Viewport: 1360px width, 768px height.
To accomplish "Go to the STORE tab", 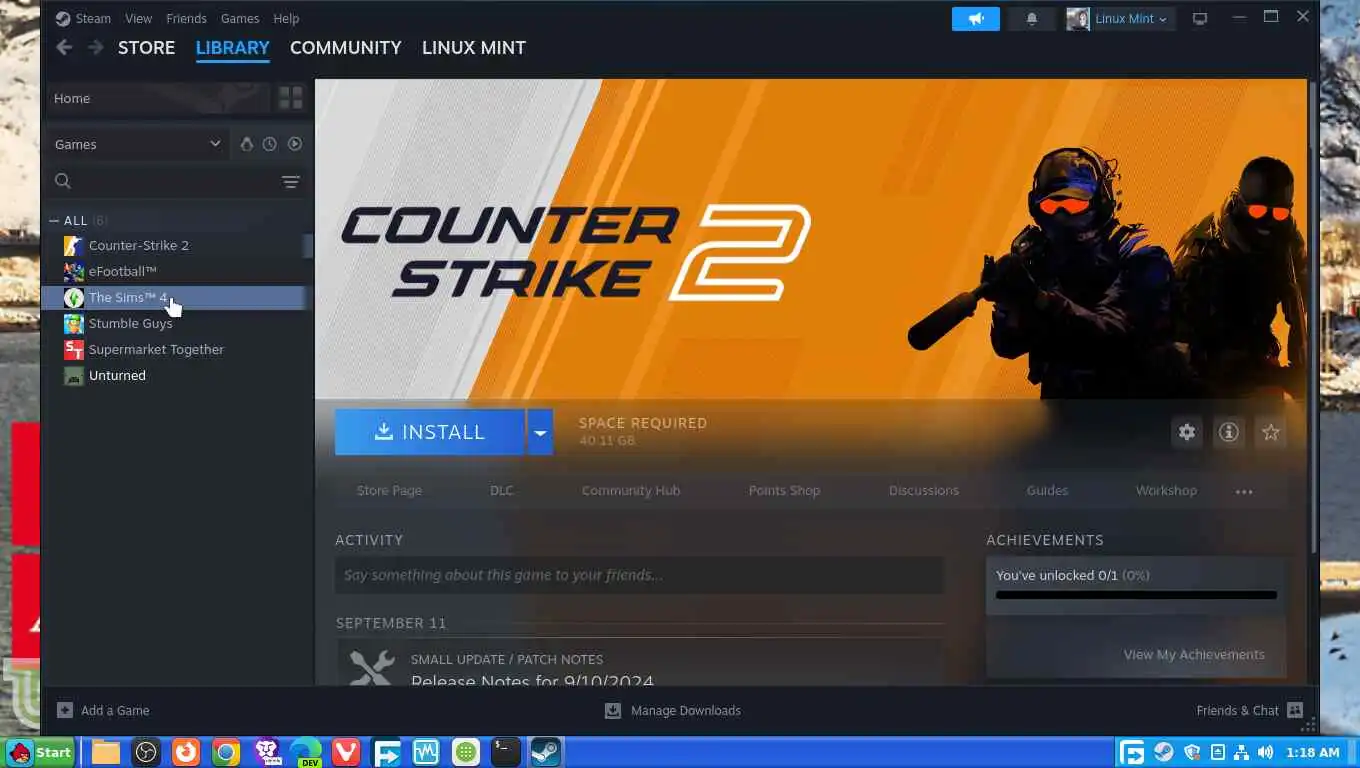I will 146,47.
